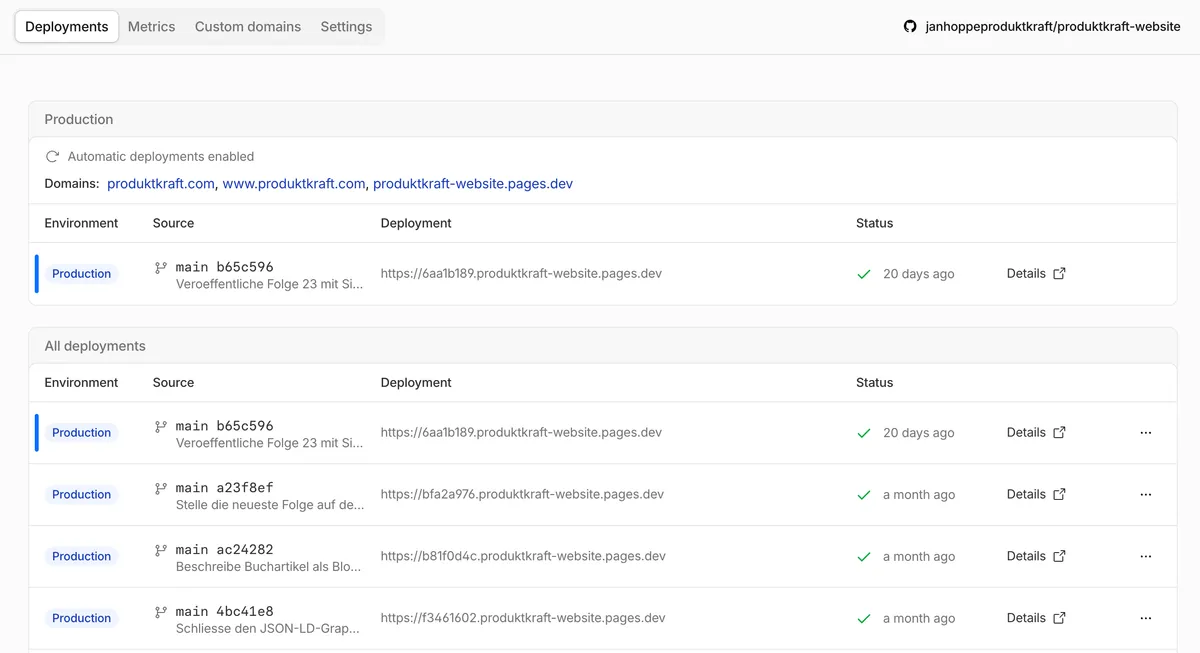Click 'Automatic deployments enabled' text
The width and height of the screenshot is (1200, 653).
coord(161,156)
